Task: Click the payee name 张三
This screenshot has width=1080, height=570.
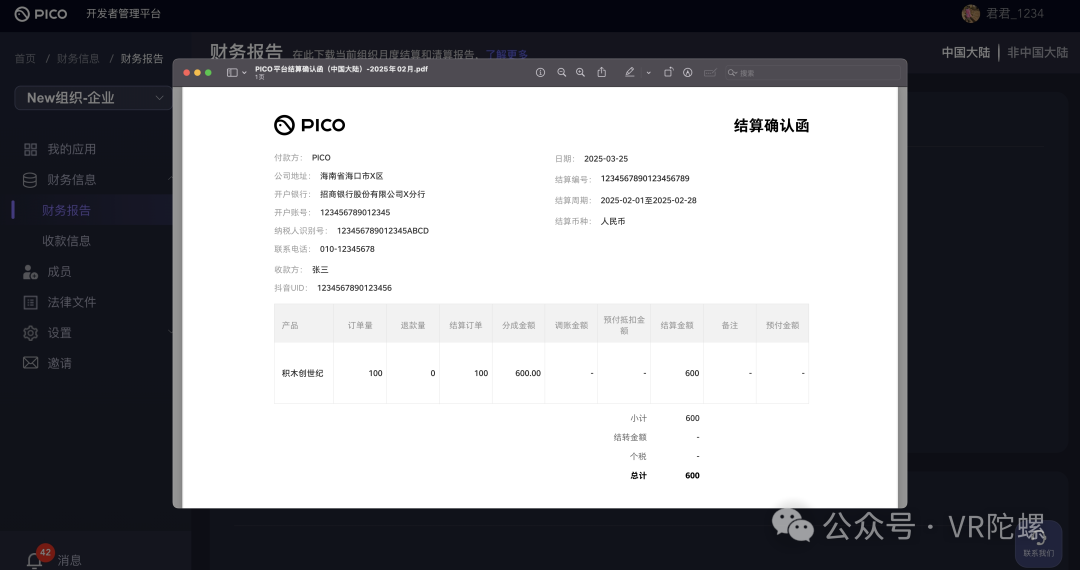Action: coord(320,270)
